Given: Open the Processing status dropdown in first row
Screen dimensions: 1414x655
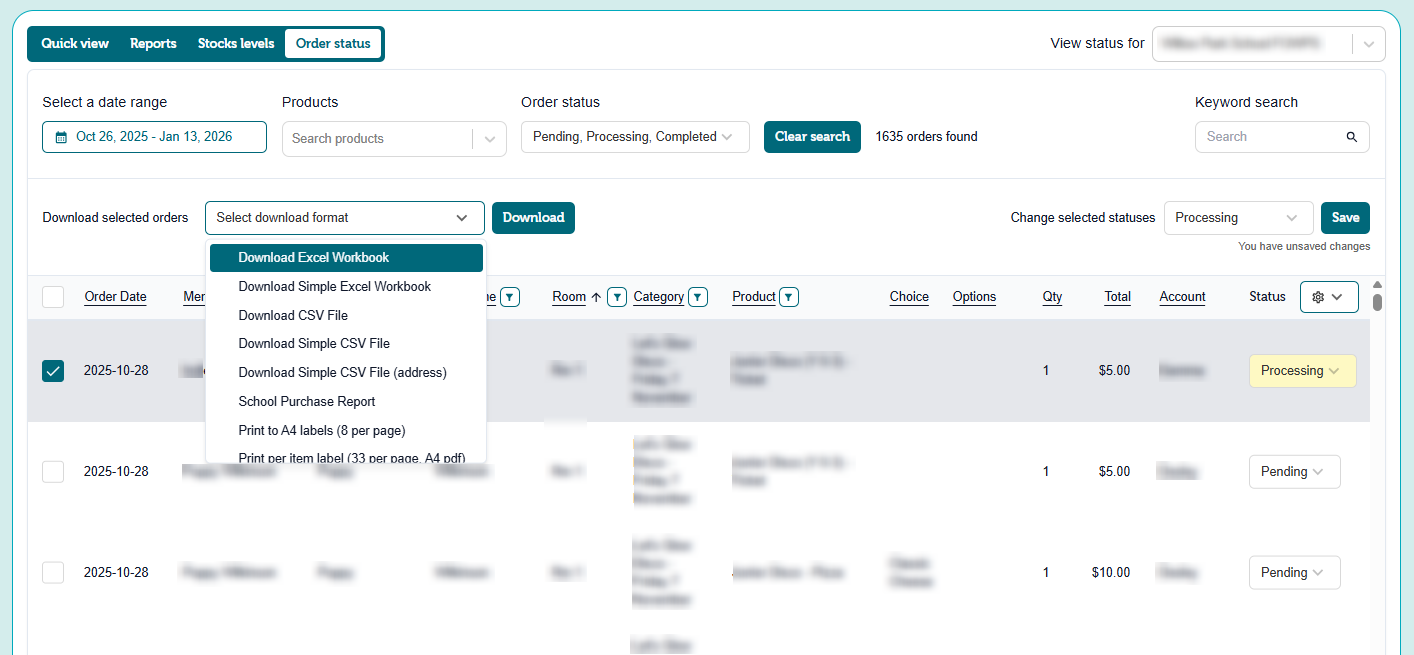Looking at the screenshot, I should 1301,371.
